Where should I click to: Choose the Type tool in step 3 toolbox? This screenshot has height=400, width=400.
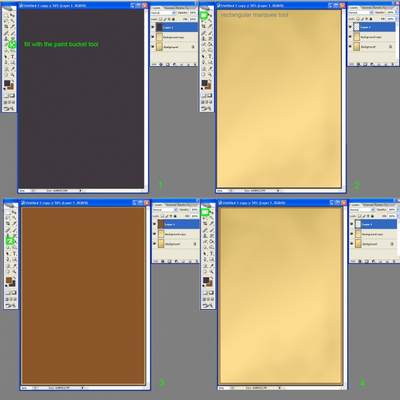15,253
